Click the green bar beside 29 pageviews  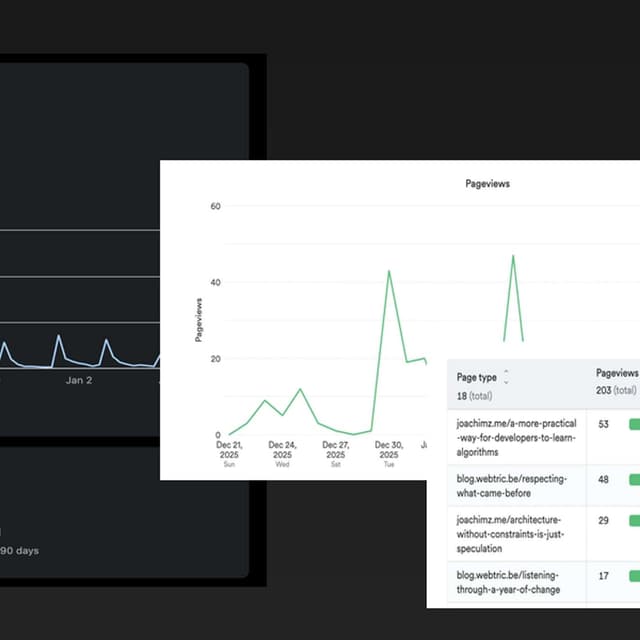634,521
